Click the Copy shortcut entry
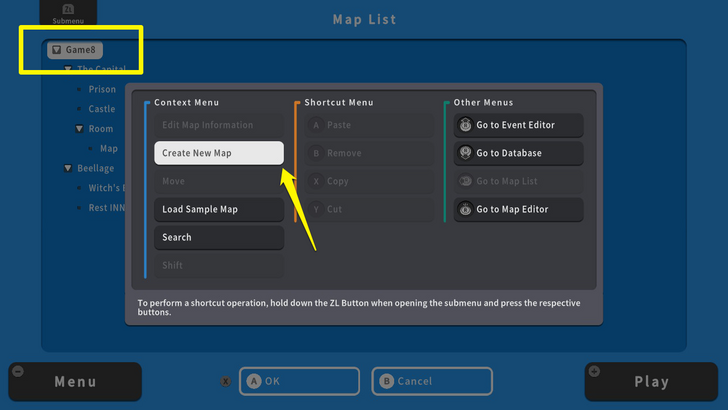This screenshot has height=410, width=728. pyautogui.click(x=369, y=181)
